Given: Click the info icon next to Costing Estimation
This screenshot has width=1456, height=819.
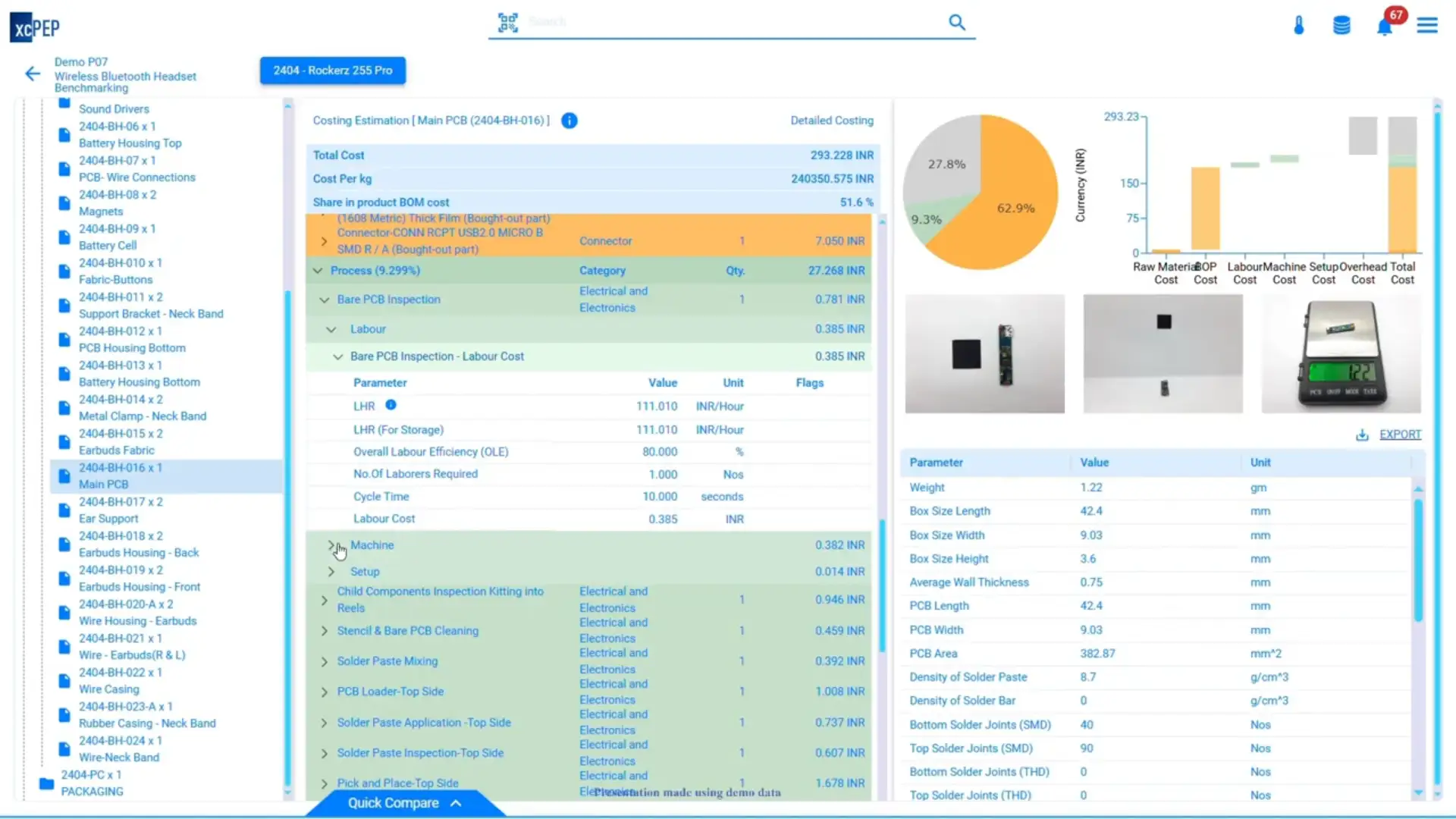Looking at the screenshot, I should [x=569, y=121].
